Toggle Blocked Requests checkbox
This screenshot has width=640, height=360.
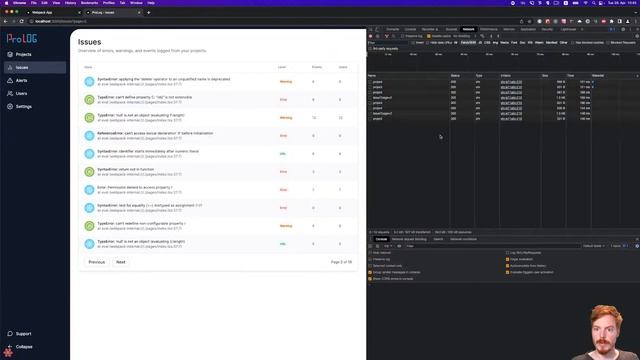coord(608,42)
